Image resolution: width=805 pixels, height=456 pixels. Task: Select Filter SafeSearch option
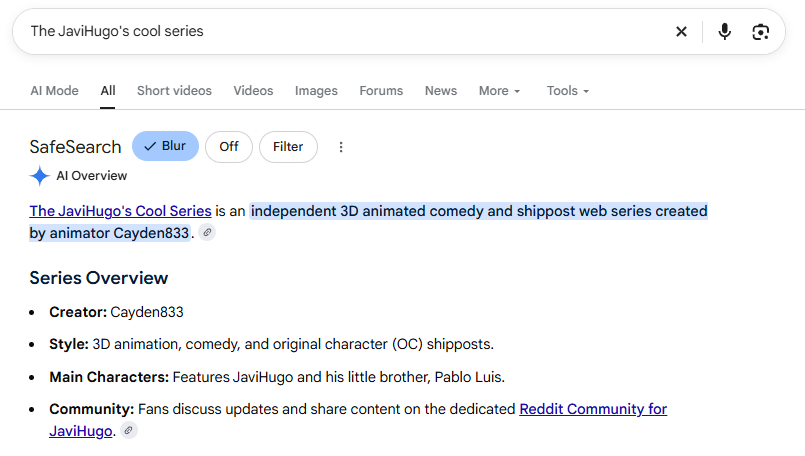pyautogui.click(x=288, y=147)
